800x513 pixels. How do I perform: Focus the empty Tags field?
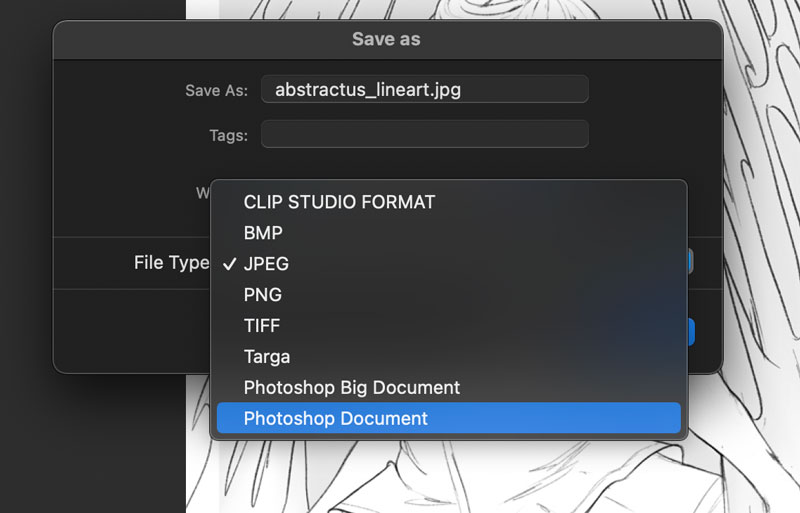coord(424,134)
